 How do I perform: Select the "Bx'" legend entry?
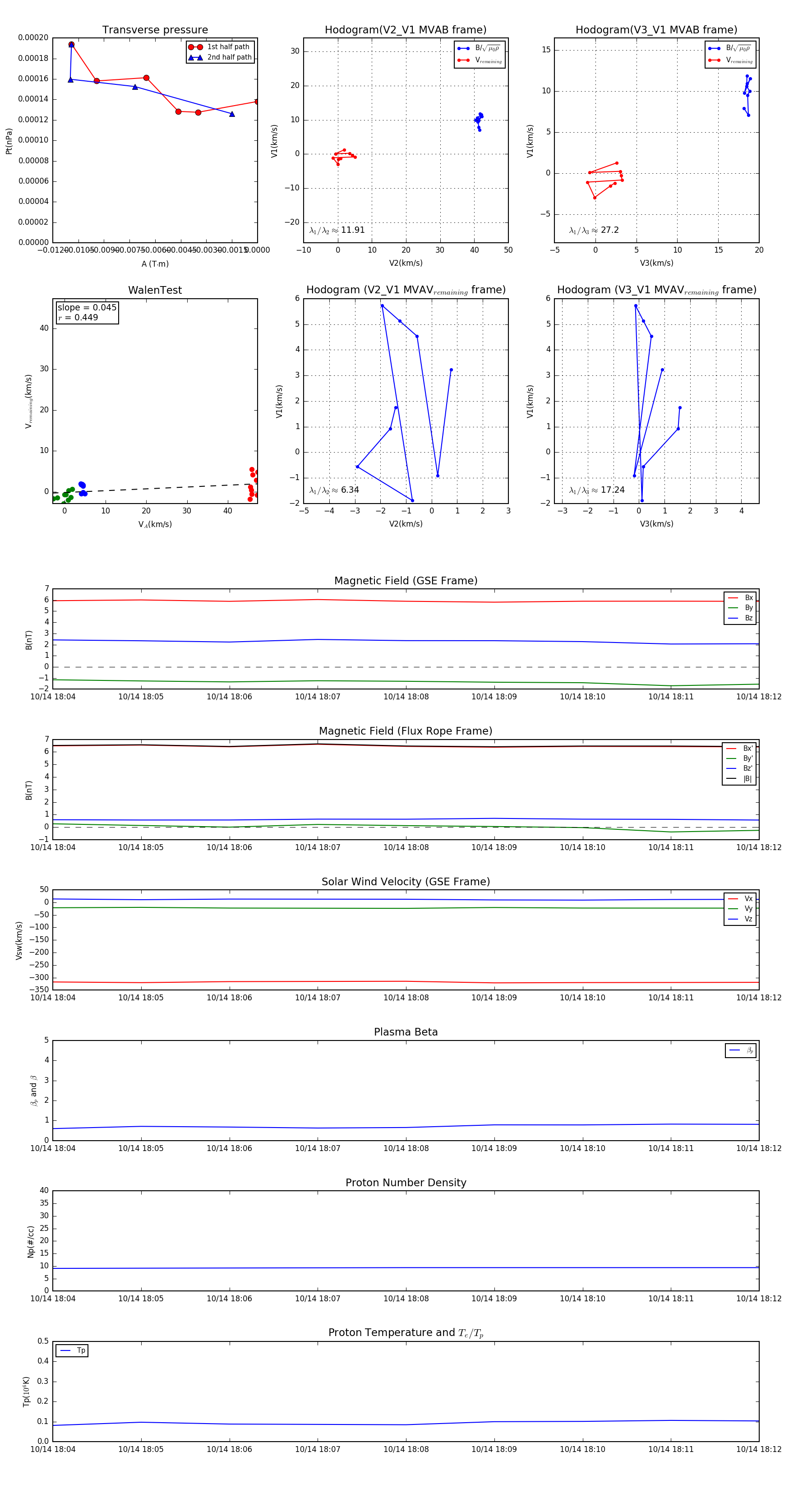tap(739, 748)
